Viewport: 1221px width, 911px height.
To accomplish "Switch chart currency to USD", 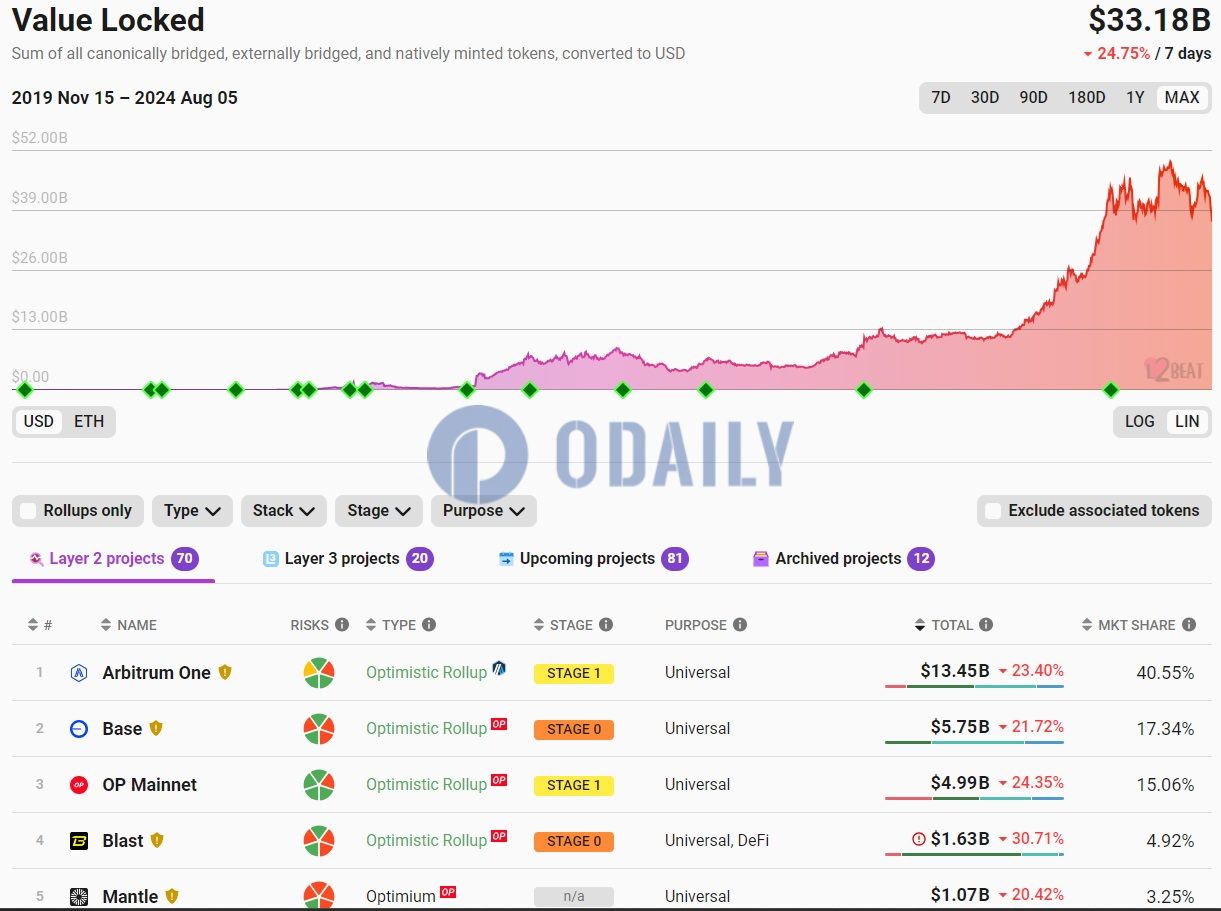I will 39,421.
